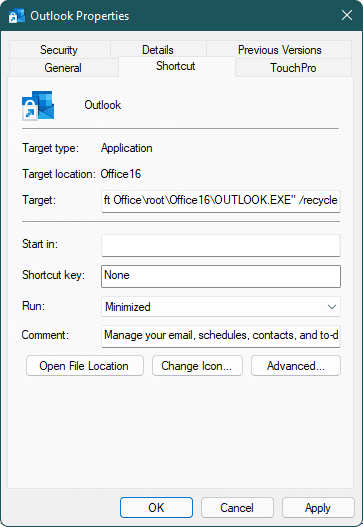Image resolution: width=363 pixels, height=527 pixels.
Task: Open the Change Icon dialog
Action: [x=197, y=366]
